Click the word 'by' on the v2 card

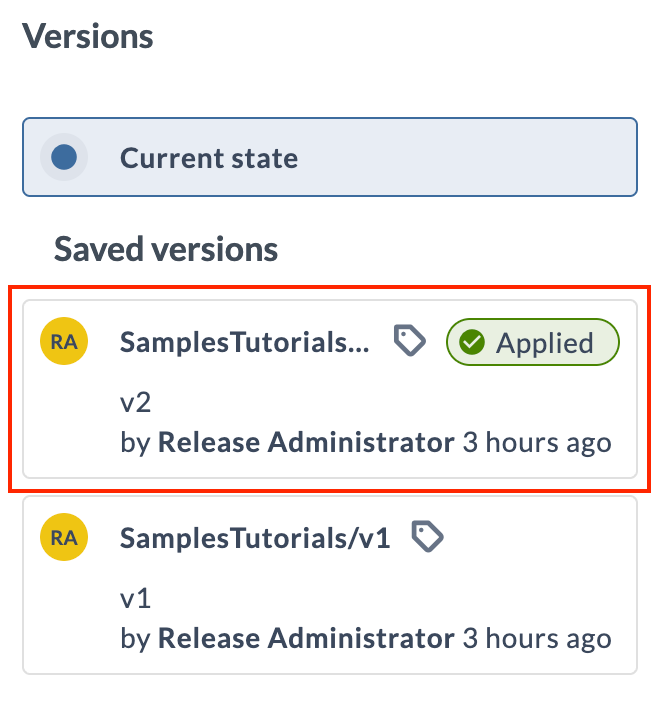coord(134,443)
